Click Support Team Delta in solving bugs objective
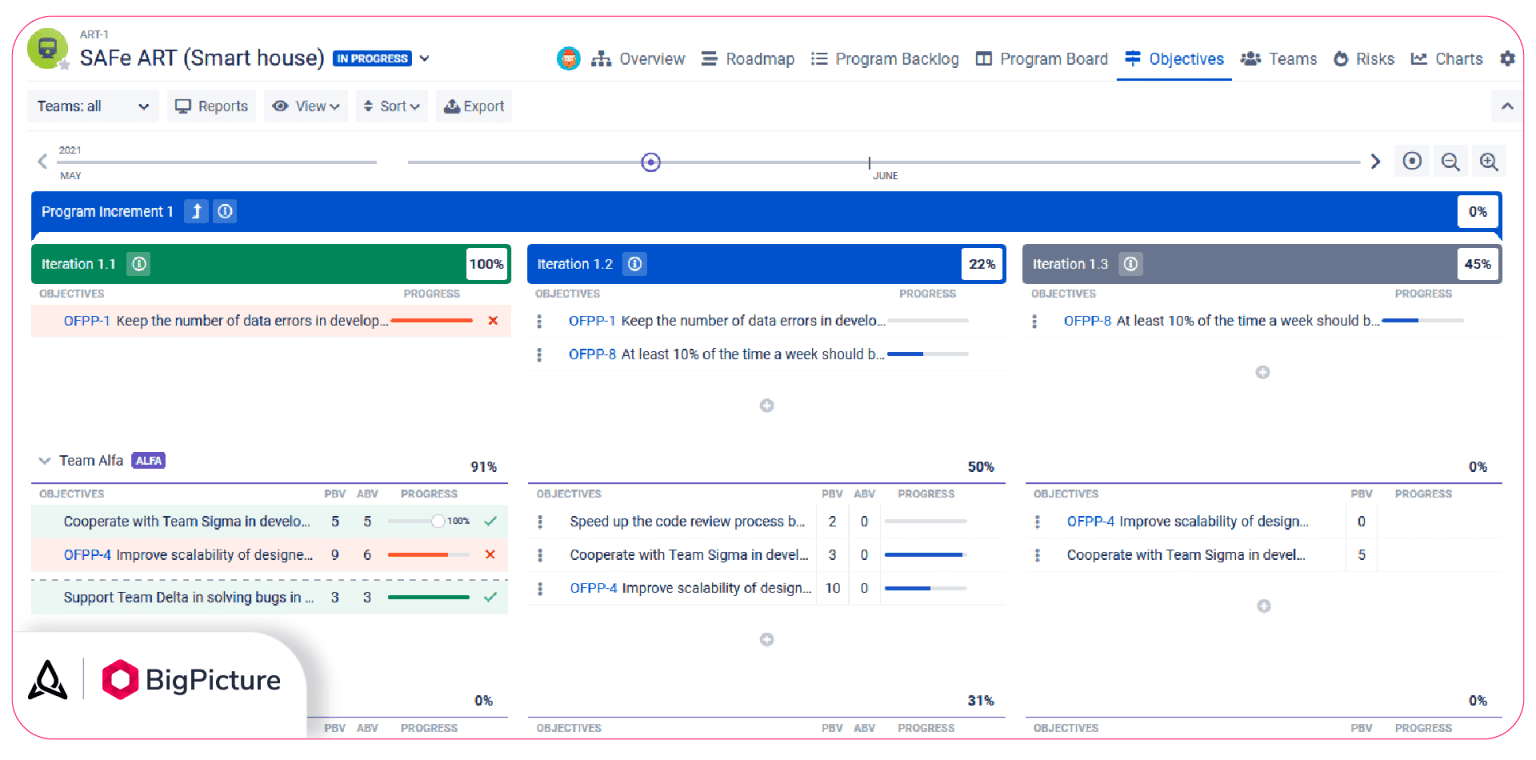The height and width of the screenshot is (760, 1536). (x=189, y=597)
